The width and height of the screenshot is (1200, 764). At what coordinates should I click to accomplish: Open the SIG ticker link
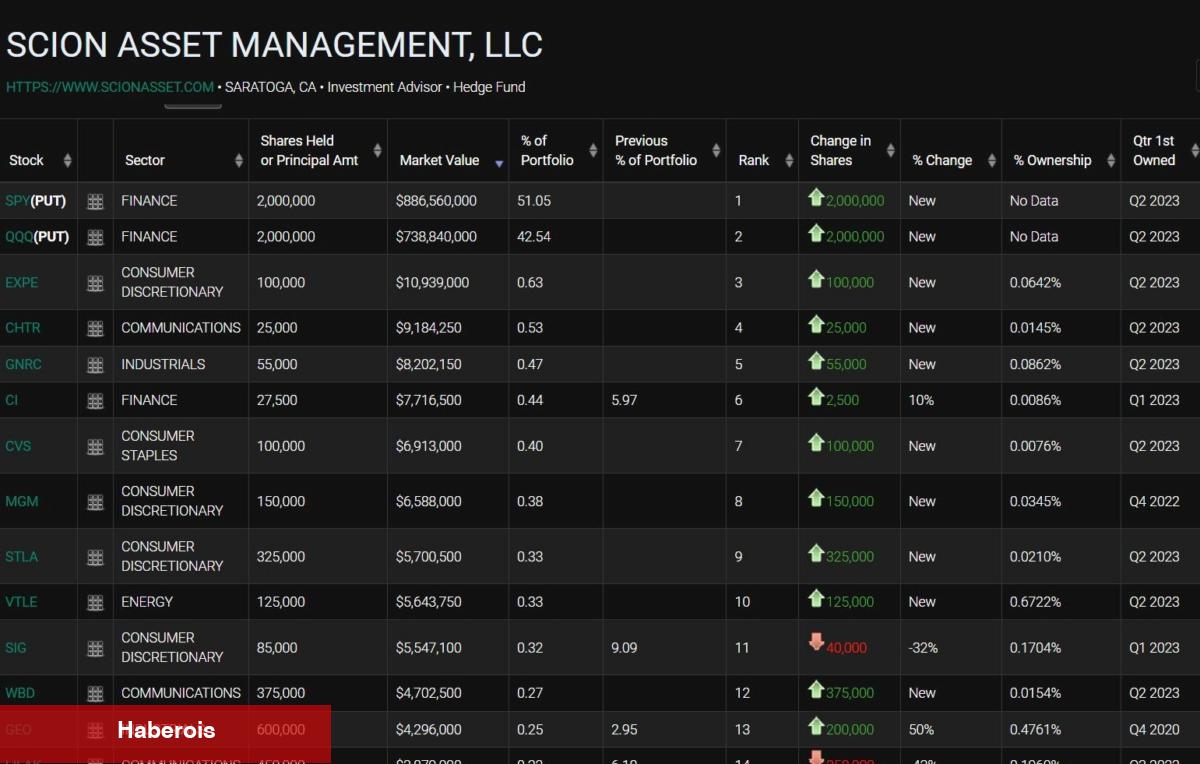16,648
